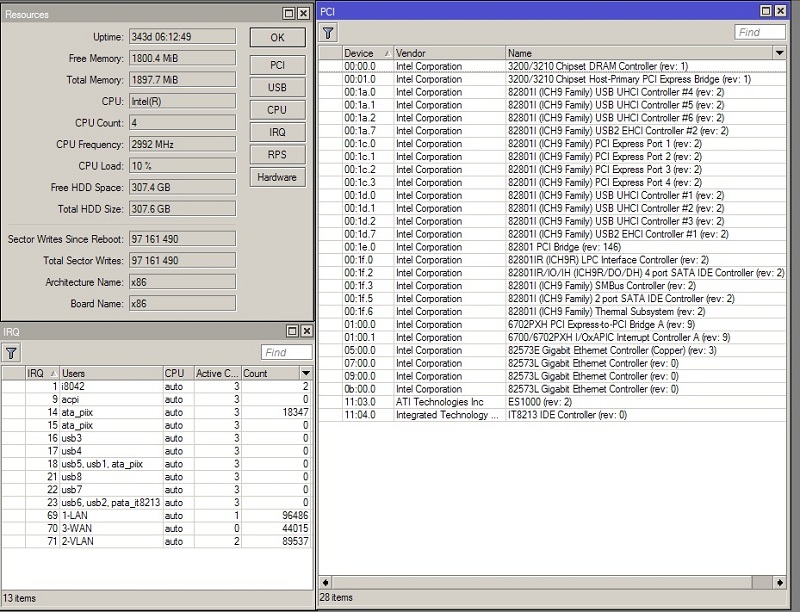Image resolution: width=800 pixels, height=612 pixels.
Task: Open CPU button in Resources window
Action: (278, 110)
